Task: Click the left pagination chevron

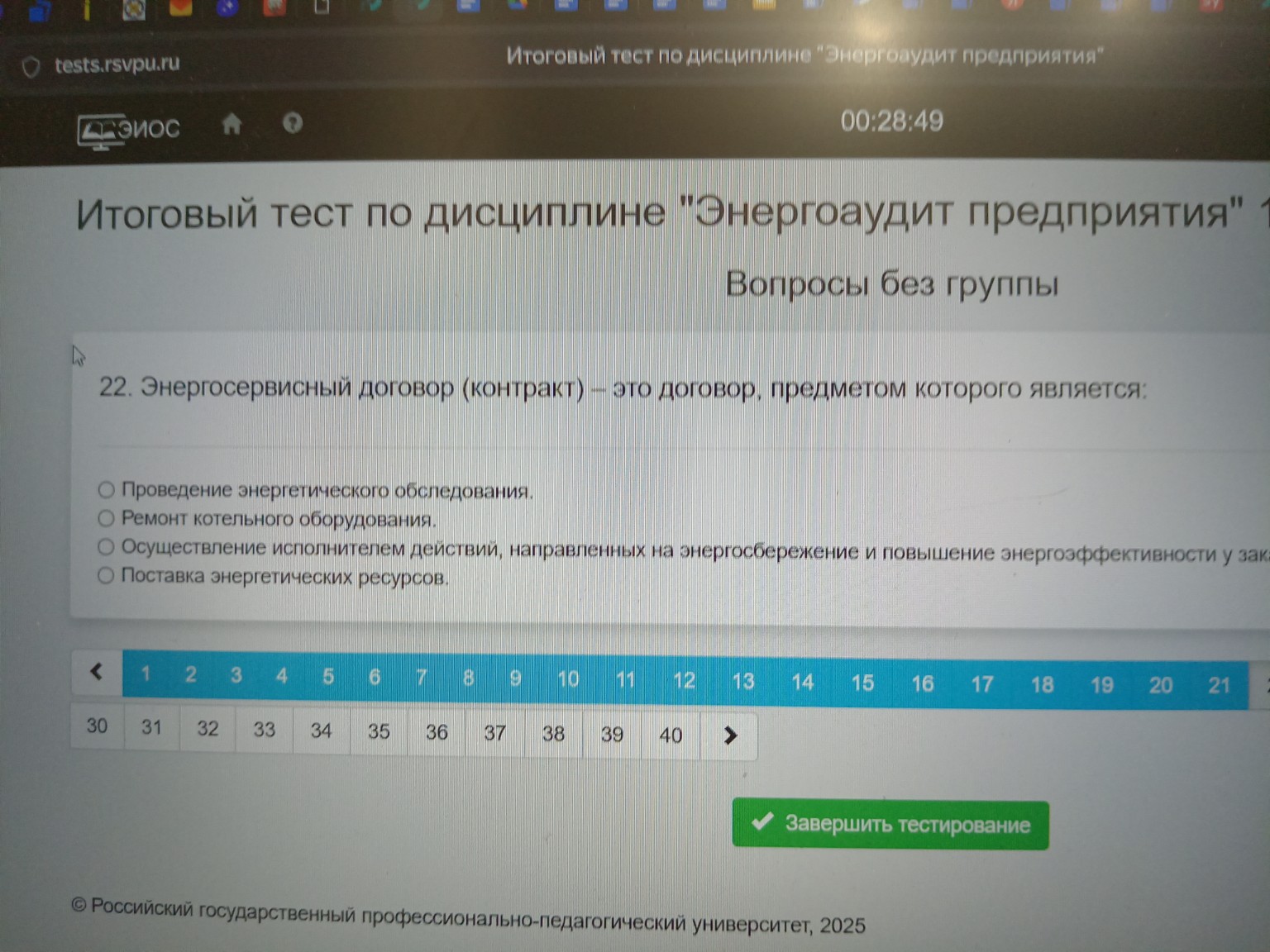Action: tap(96, 671)
